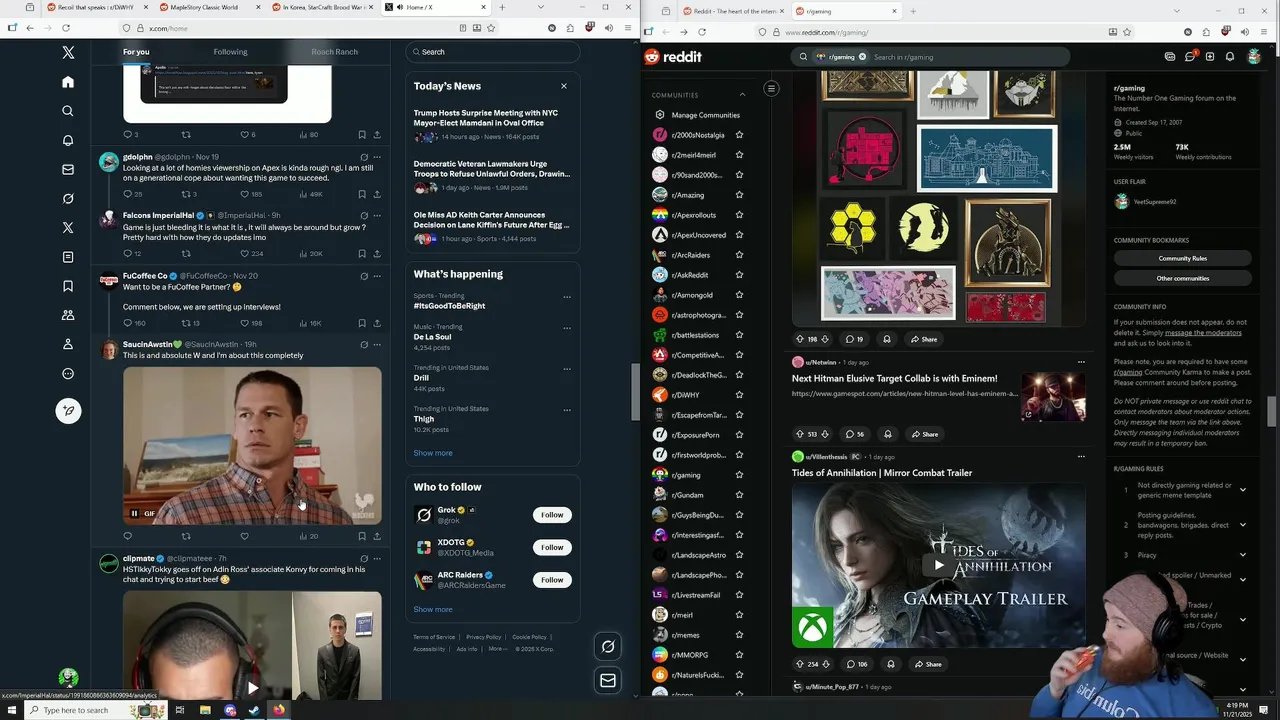The width and height of the screenshot is (1280, 720).
Task: Open Roach Ranch tab on X
Action: click(x=334, y=52)
